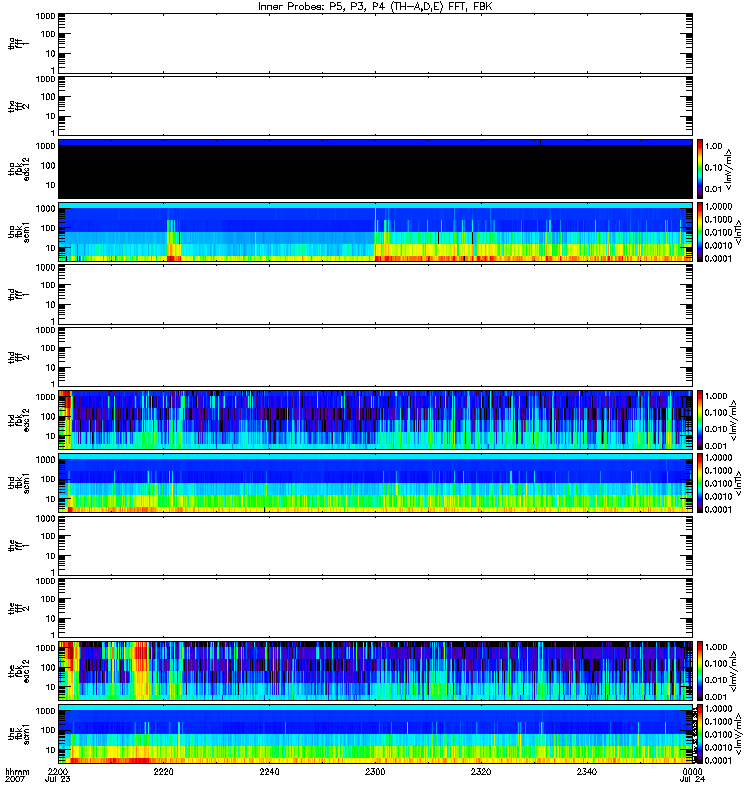The height and width of the screenshot is (800, 750).
Task: Select the thd fff 2 axis label
Action: click(18, 358)
